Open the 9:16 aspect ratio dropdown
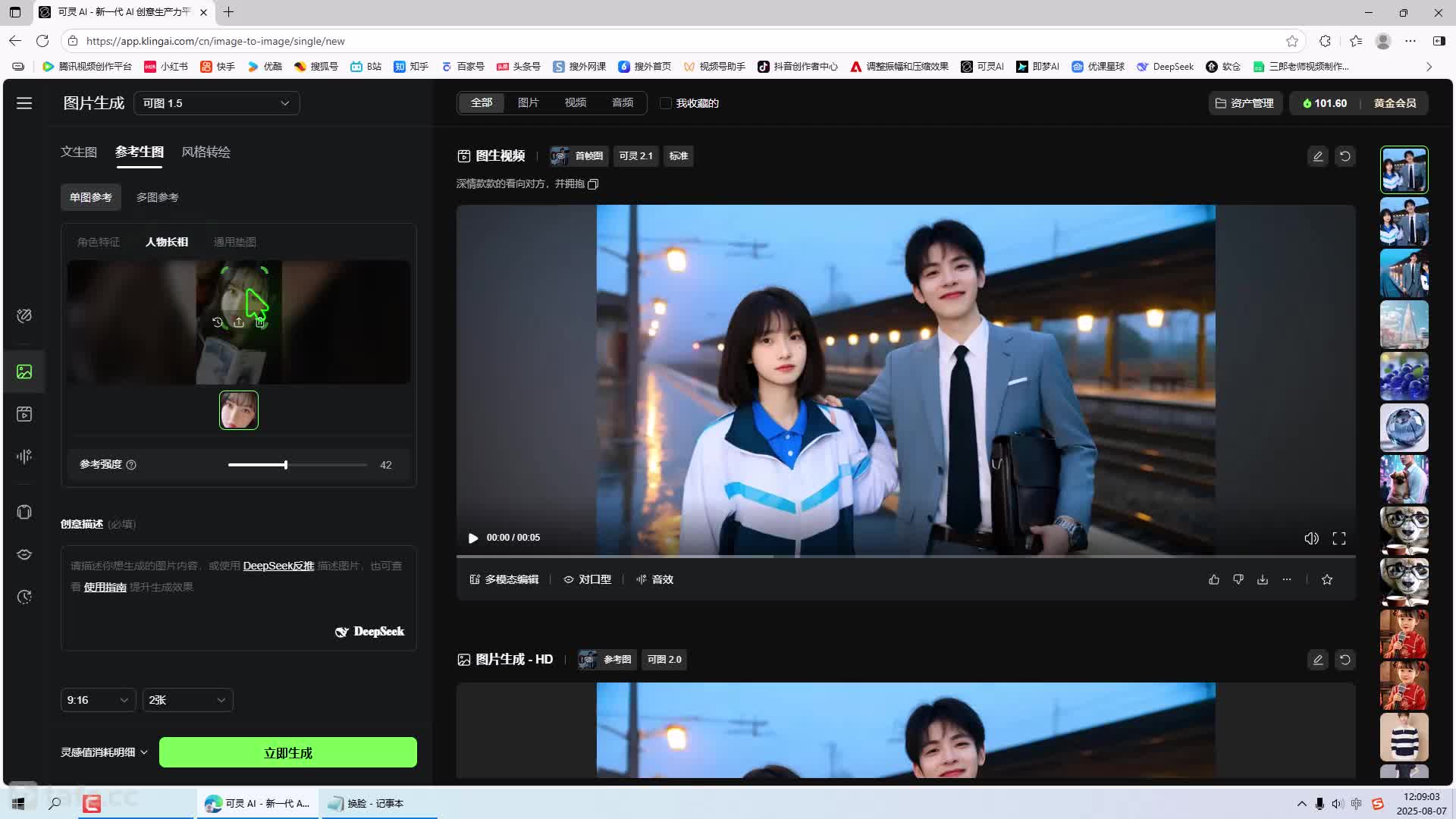Screen dimensions: 1456x819 click(x=98, y=700)
